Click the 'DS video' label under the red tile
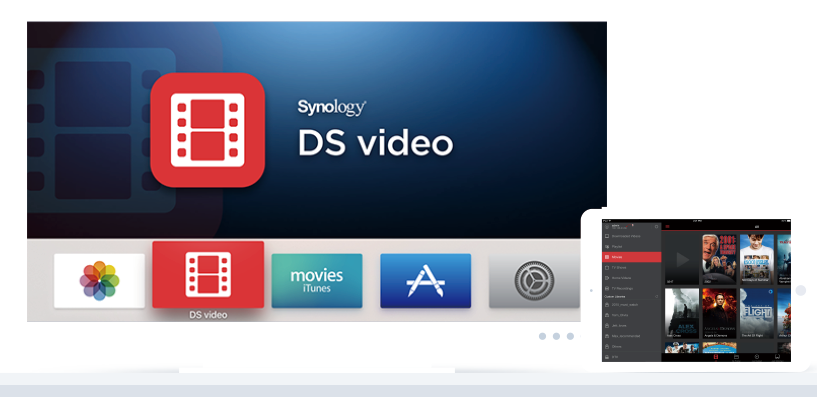Viewport: 817px width, 397px height. (208, 315)
